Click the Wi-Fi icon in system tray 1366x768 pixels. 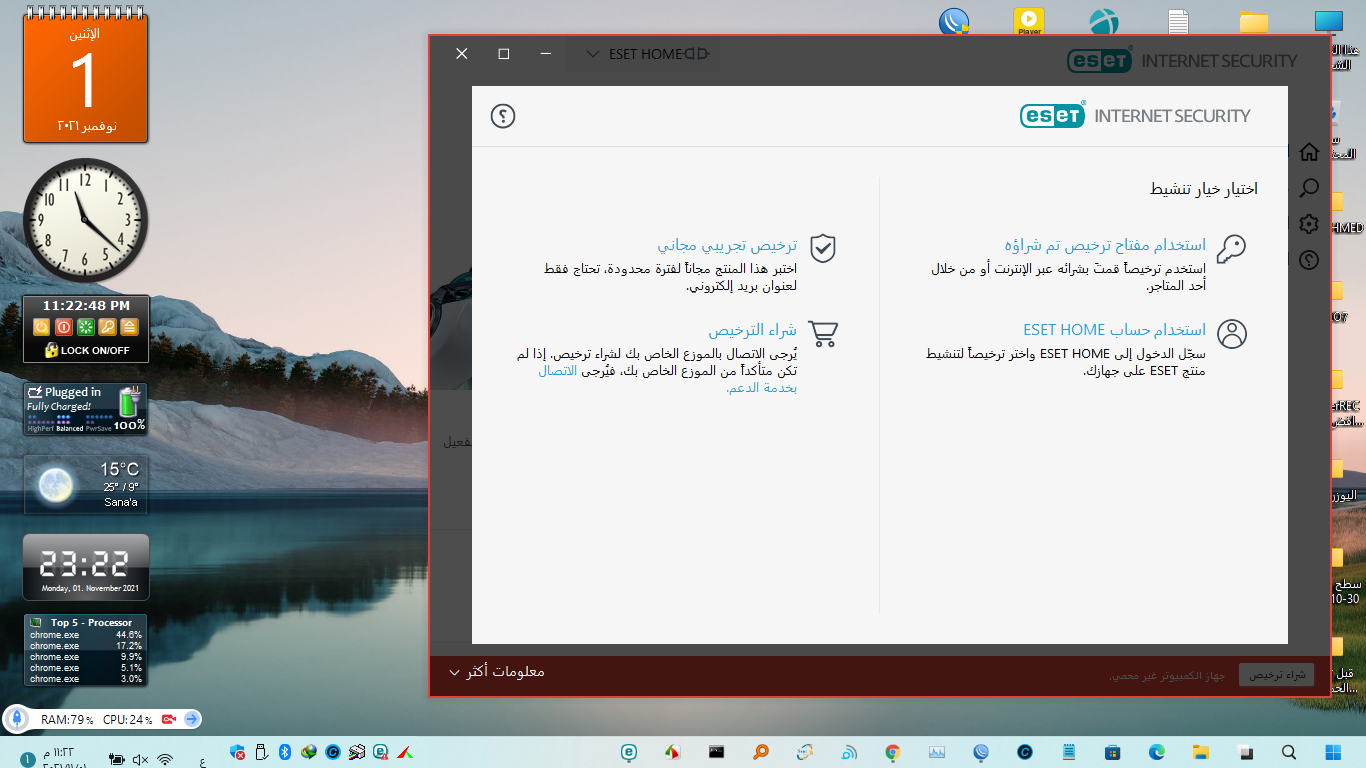(x=166, y=760)
